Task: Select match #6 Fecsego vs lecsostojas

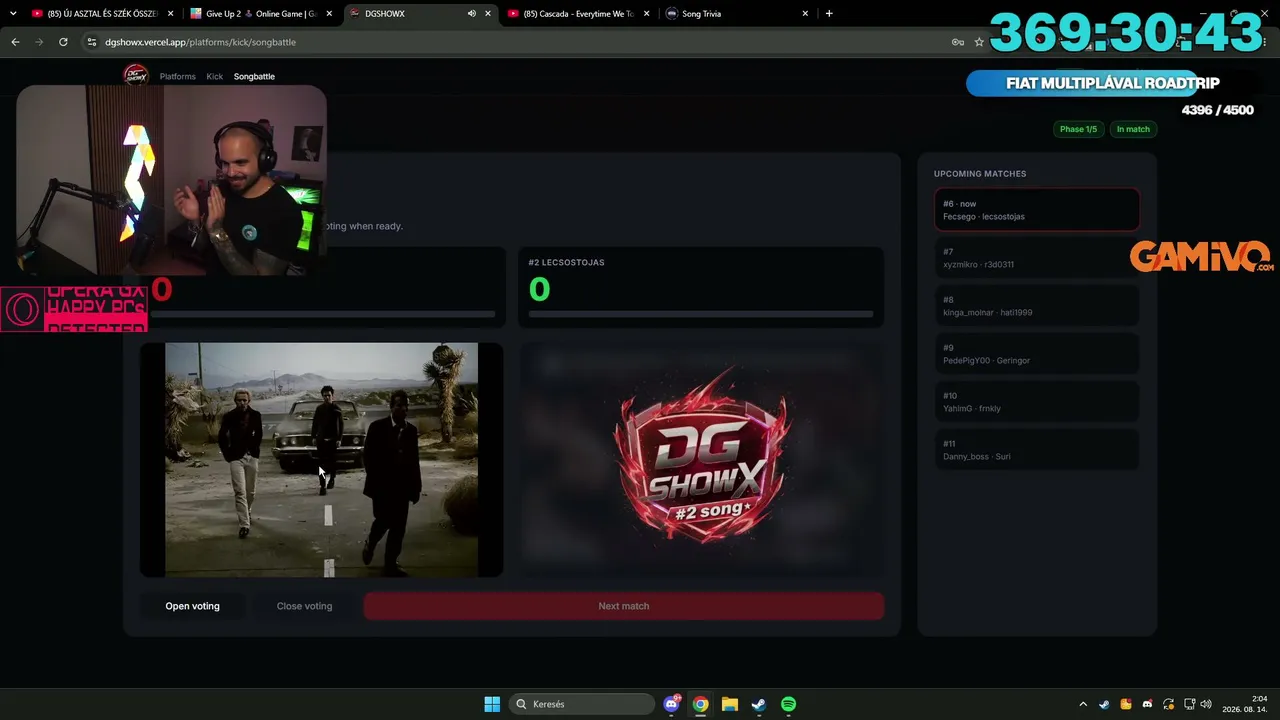Action: (x=1037, y=210)
